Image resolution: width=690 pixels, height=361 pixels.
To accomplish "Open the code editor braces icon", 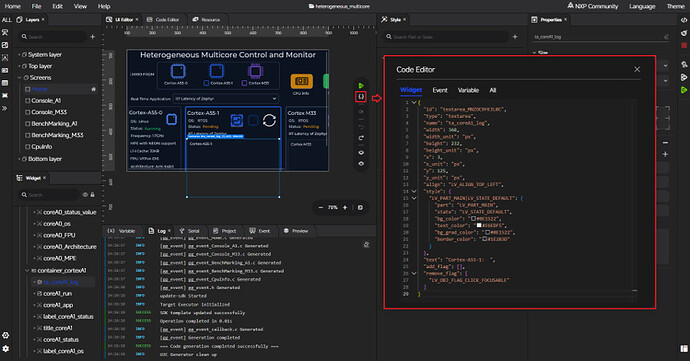I will (361, 96).
